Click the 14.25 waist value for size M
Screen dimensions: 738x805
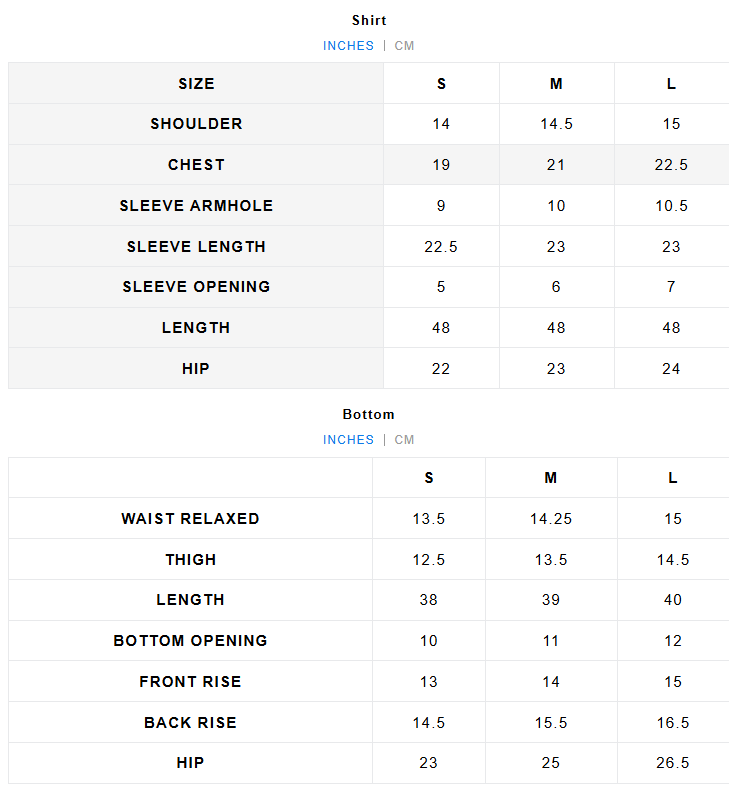click(551, 519)
